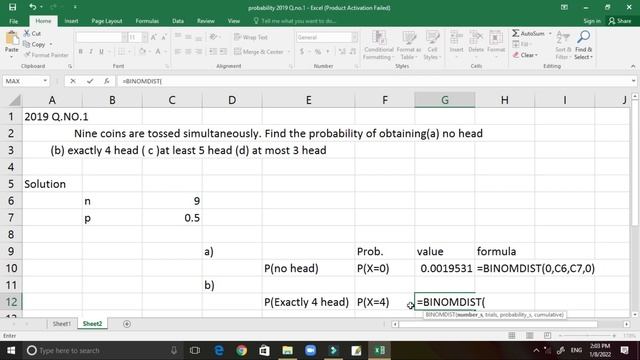Open the Merge & Center dropdown arrow
This screenshot has width=640, height=360.
click(x=289, y=51)
